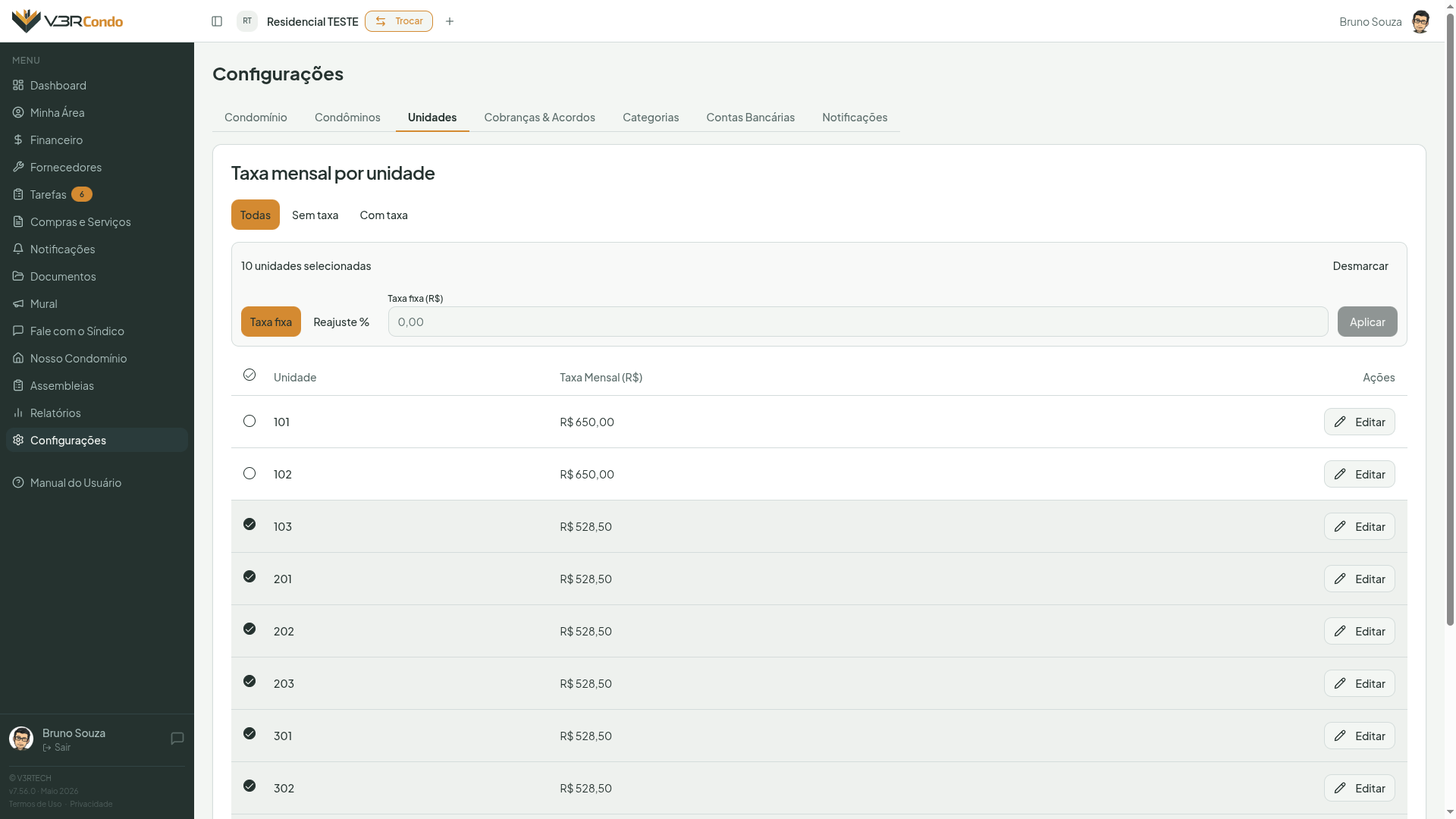The height and width of the screenshot is (819, 1456).
Task: Filter units by Todas
Action: tap(256, 215)
